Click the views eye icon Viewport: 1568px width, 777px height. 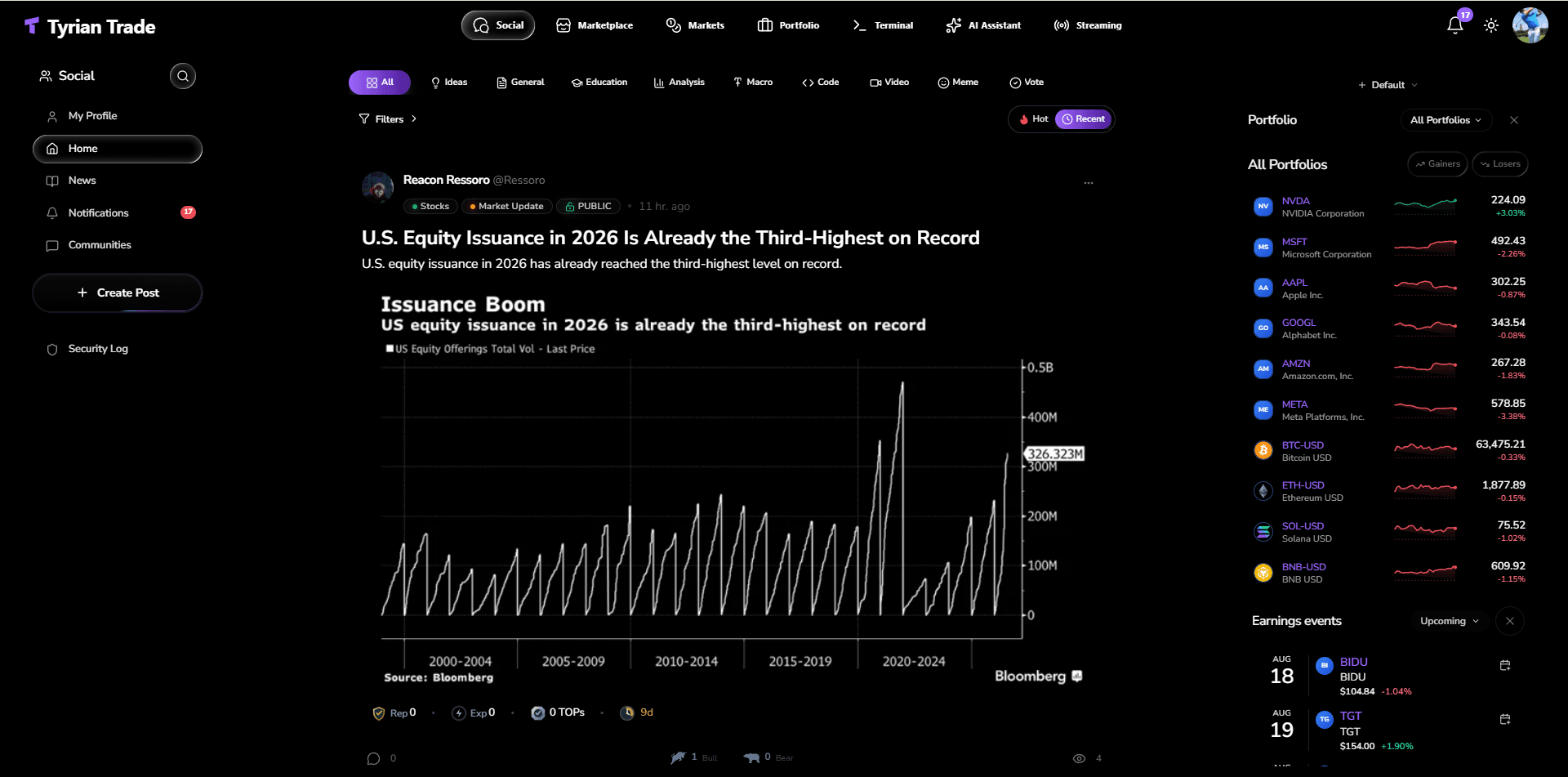pos(1079,758)
